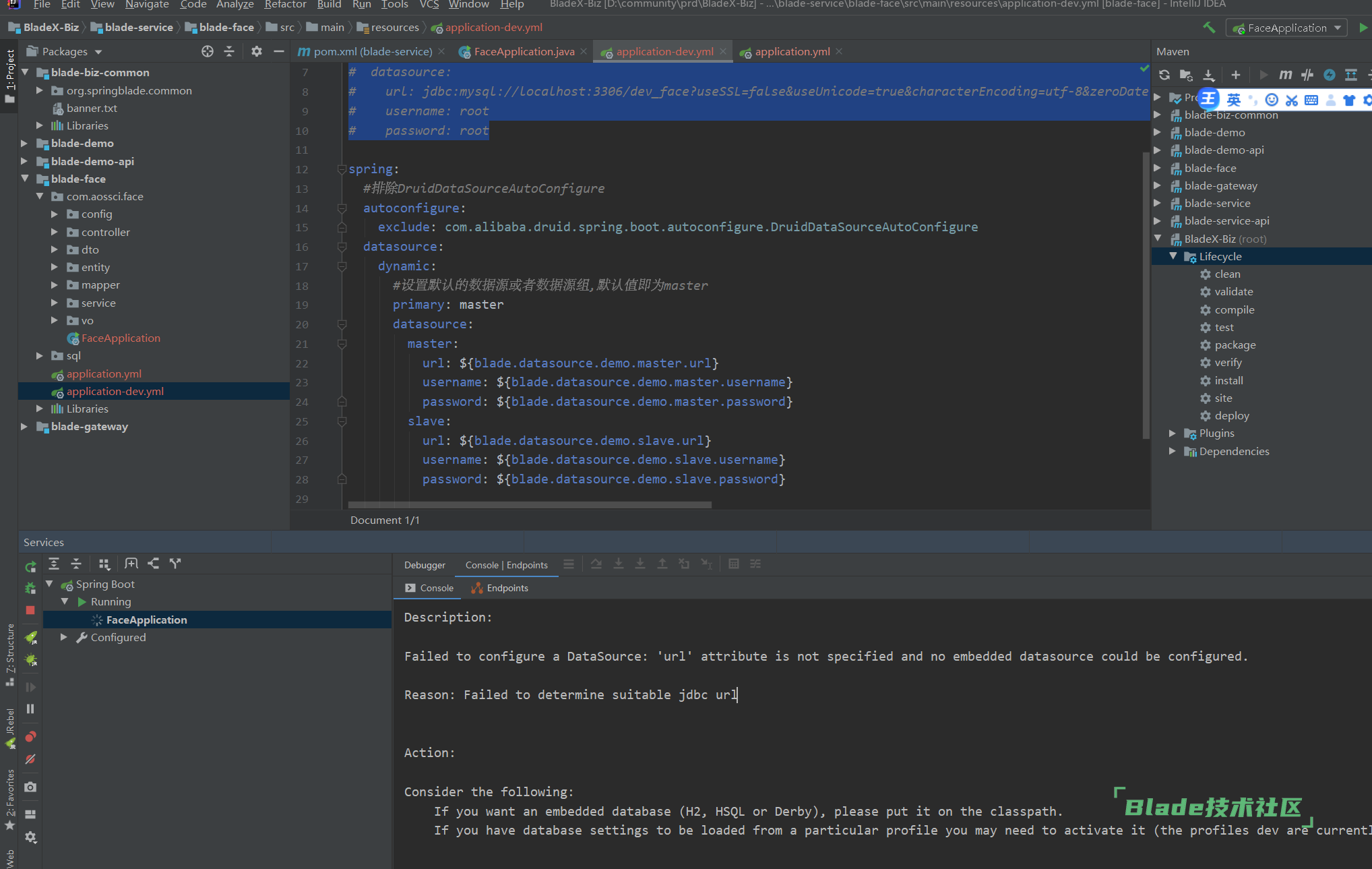
Task: Expand Plugins node in Maven panel
Action: pyautogui.click(x=1173, y=433)
